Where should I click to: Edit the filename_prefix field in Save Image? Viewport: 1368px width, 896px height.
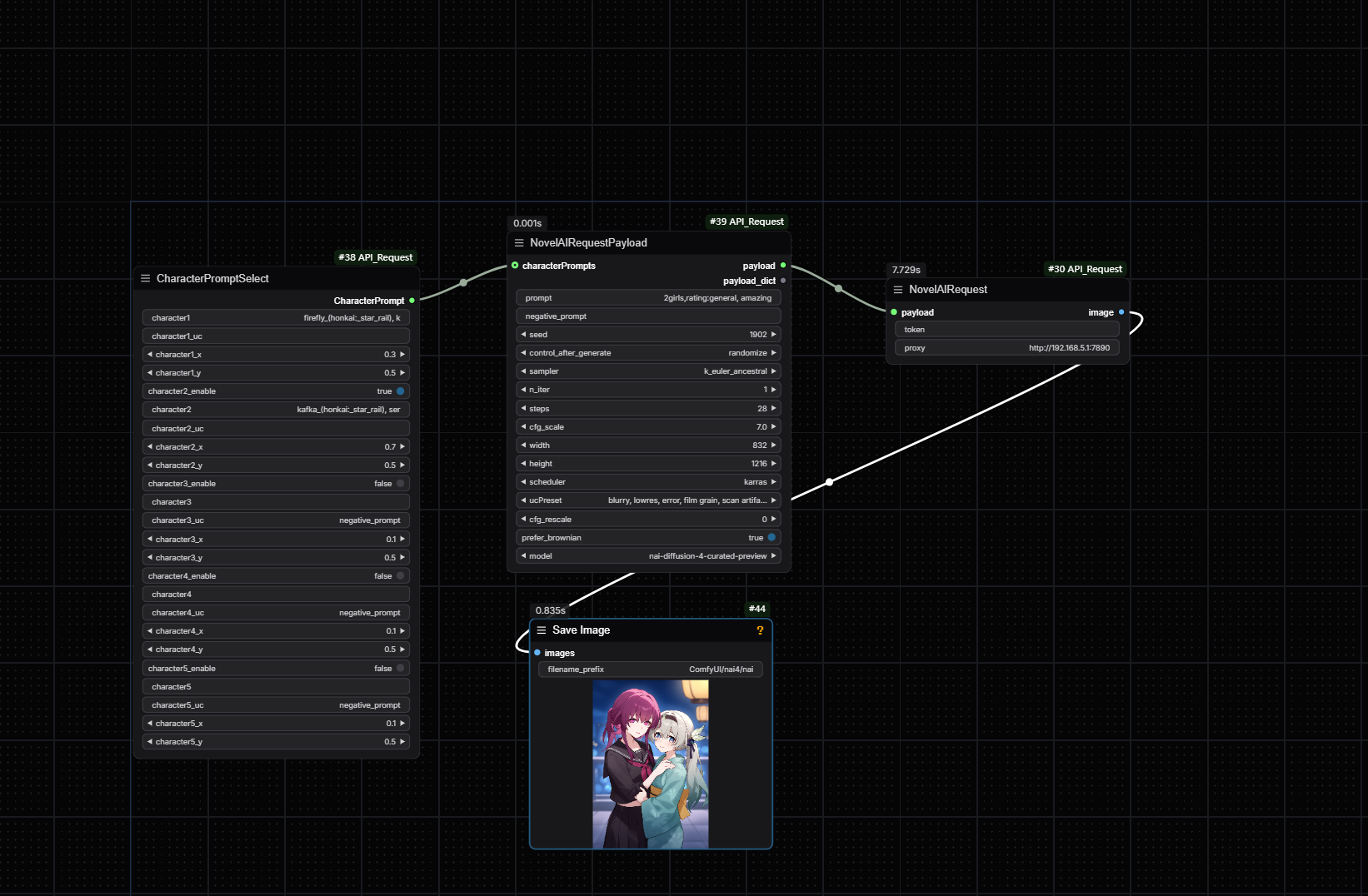pos(651,670)
